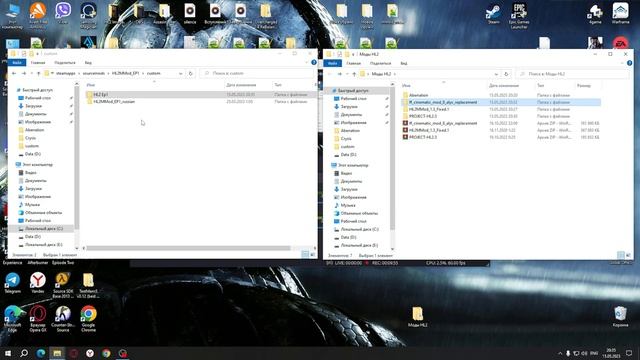Click search field in custom window
Image resolution: width=640 pixels, height=360 pixels.
coord(257,73)
